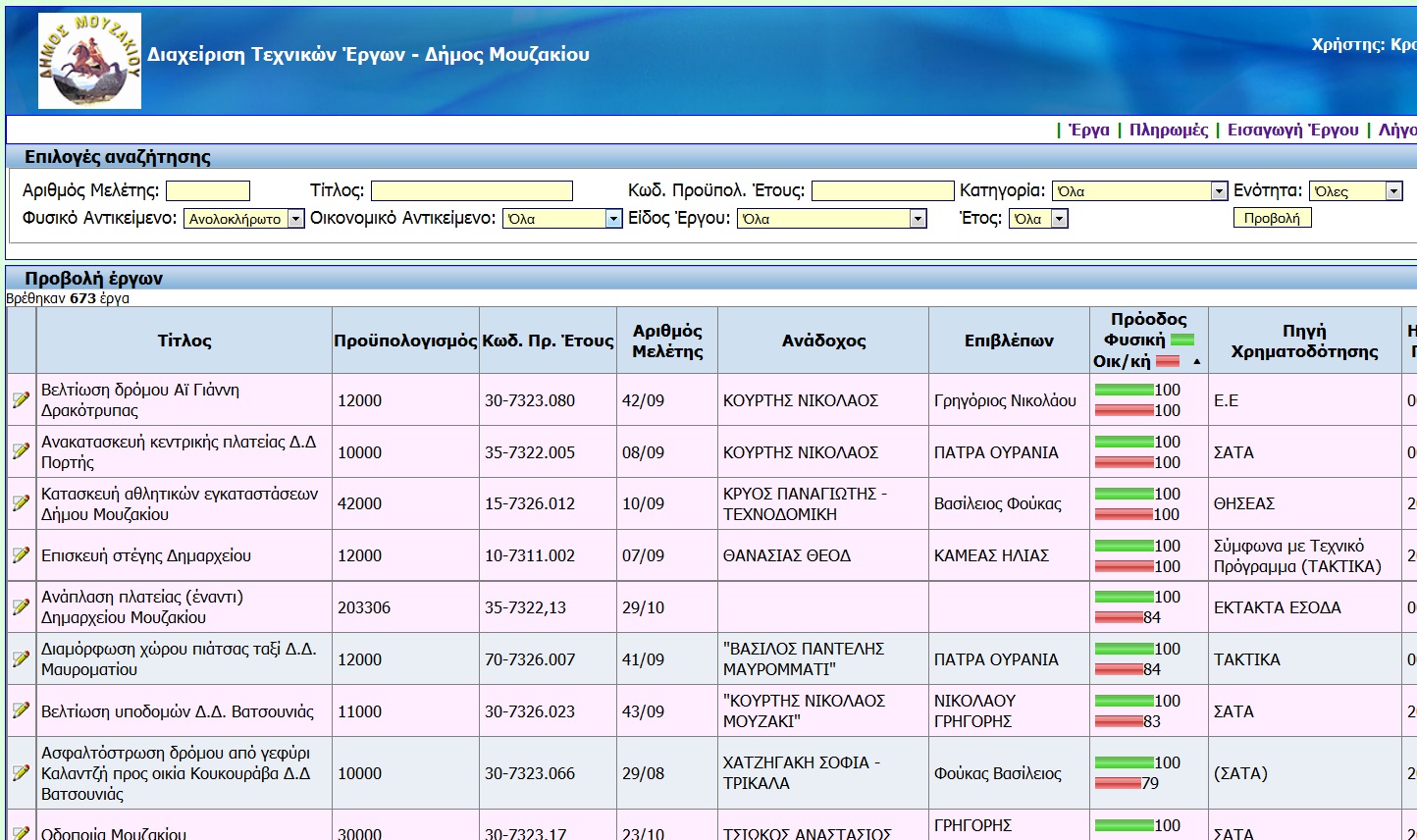Click the study number 29/08 cell
This screenshot has width=1417, height=840.
(x=667, y=773)
